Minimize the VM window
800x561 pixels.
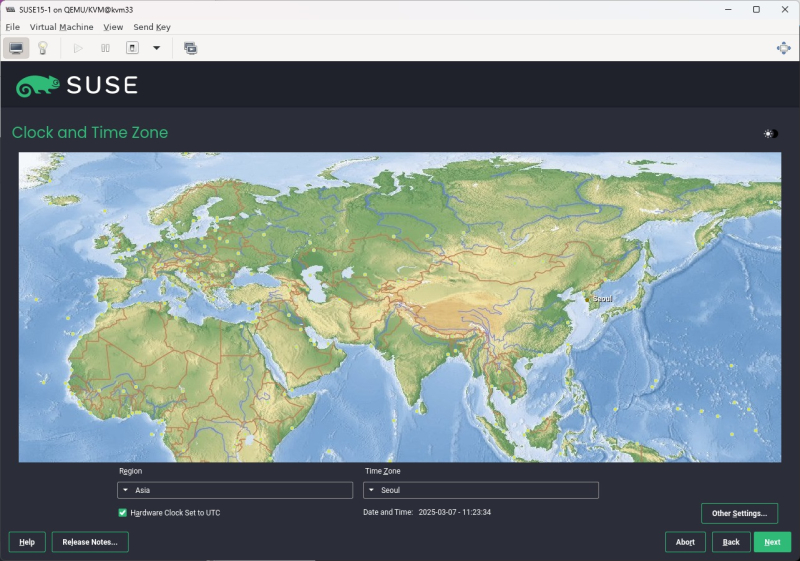(728, 10)
